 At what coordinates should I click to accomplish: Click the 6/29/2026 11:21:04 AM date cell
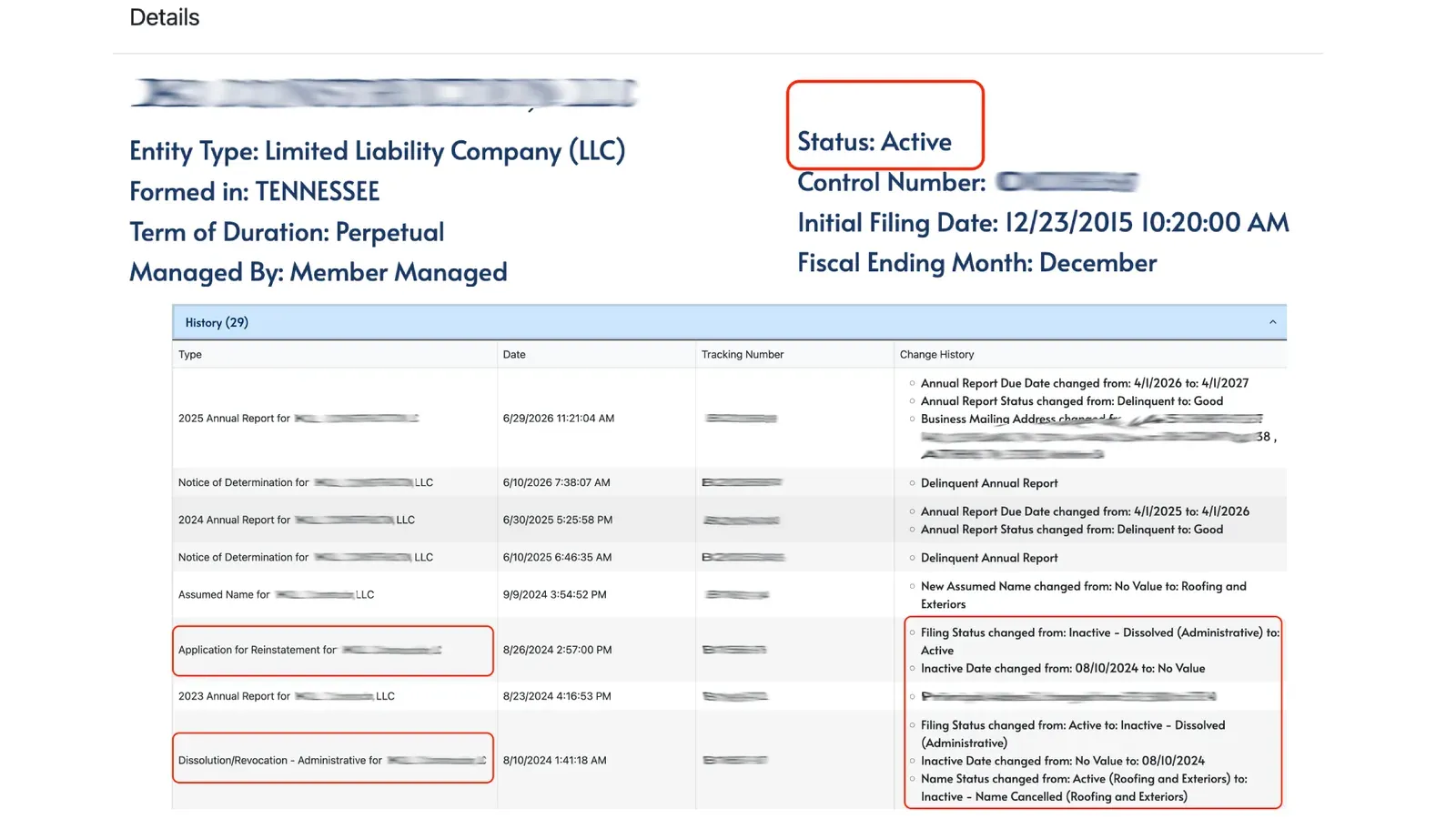(559, 419)
